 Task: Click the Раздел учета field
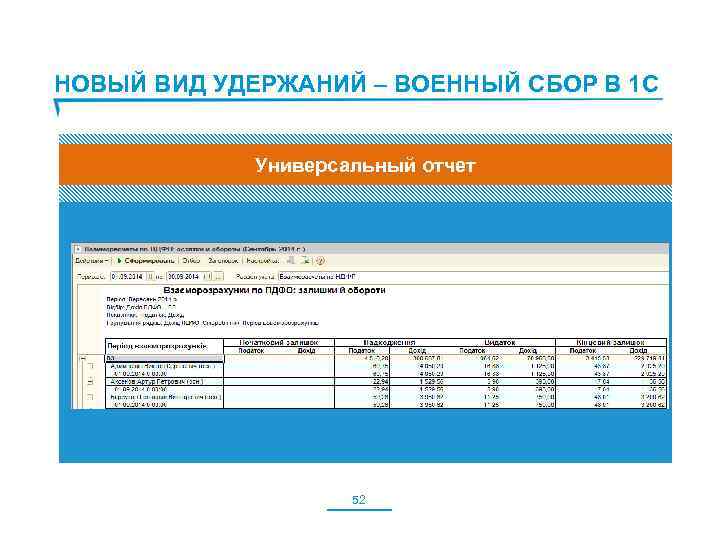pos(473,276)
